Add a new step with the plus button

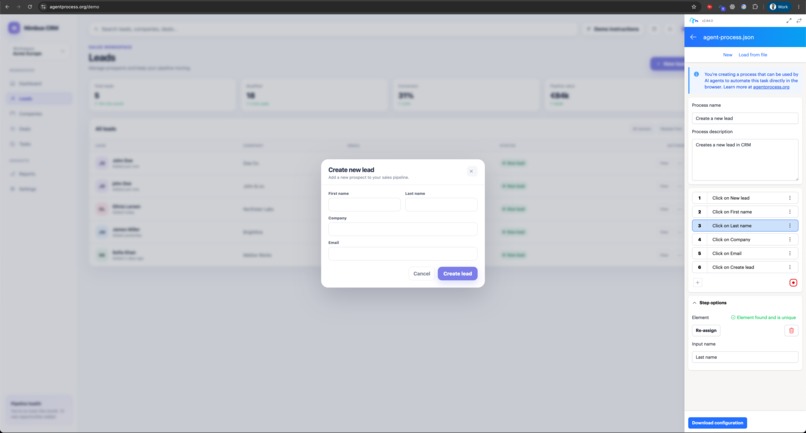(x=698, y=282)
